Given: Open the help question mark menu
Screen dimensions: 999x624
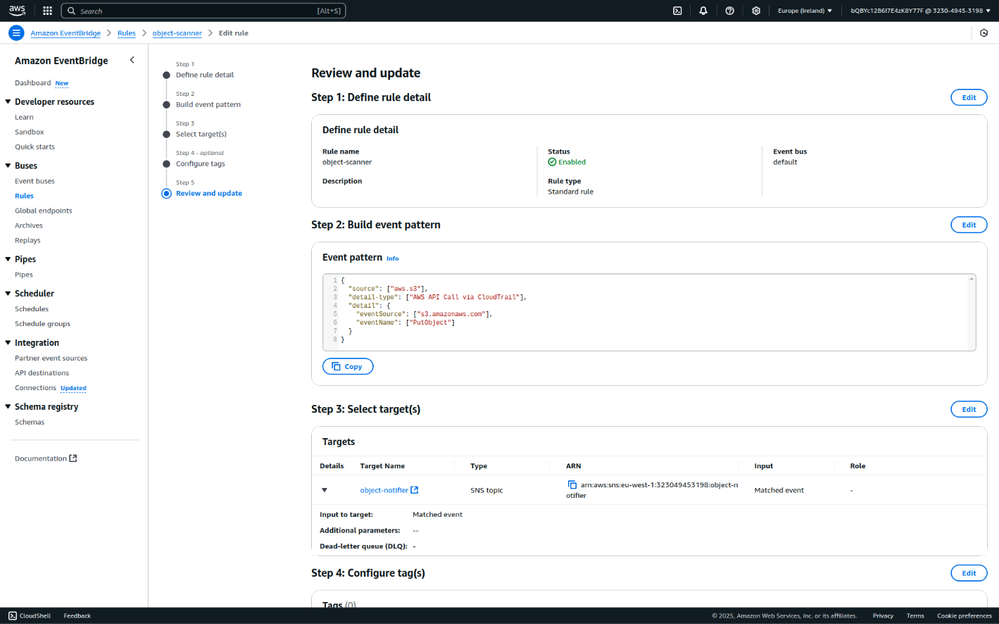Looking at the screenshot, I should pos(729,11).
